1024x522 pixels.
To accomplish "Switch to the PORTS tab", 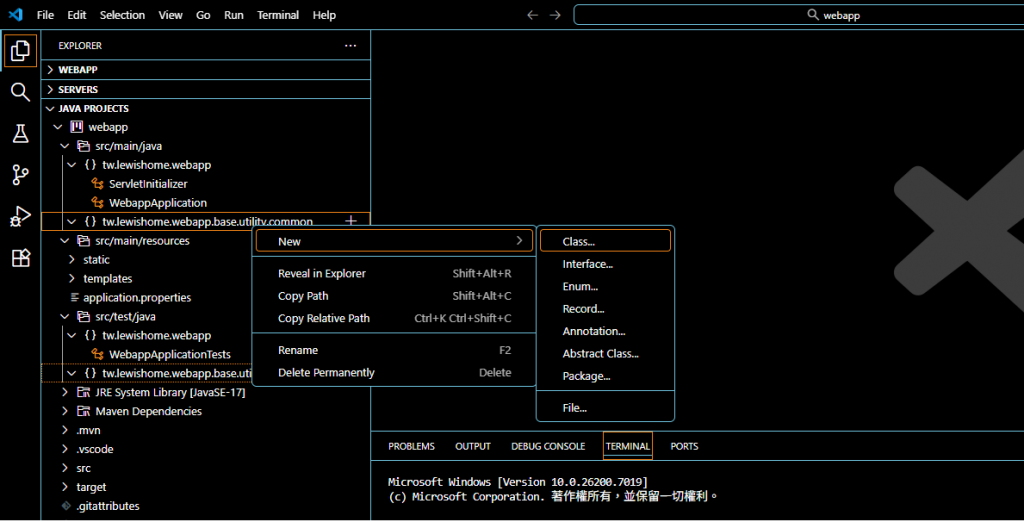I will 684,446.
